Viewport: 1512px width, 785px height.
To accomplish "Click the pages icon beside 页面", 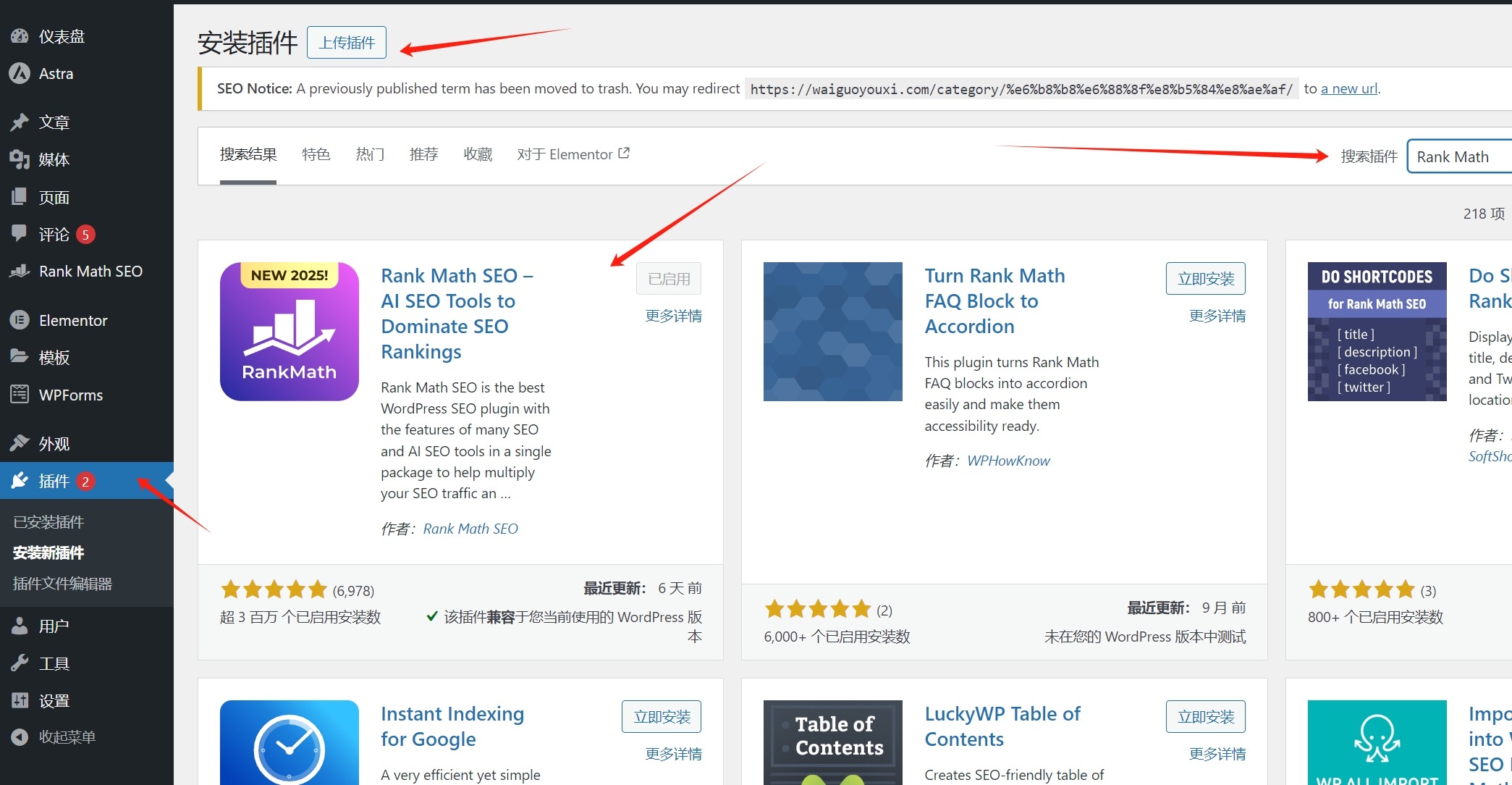I will click(20, 197).
